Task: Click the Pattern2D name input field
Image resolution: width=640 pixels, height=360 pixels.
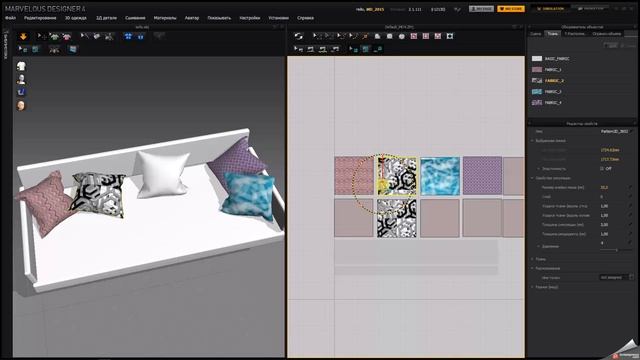Action: (616, 131)
